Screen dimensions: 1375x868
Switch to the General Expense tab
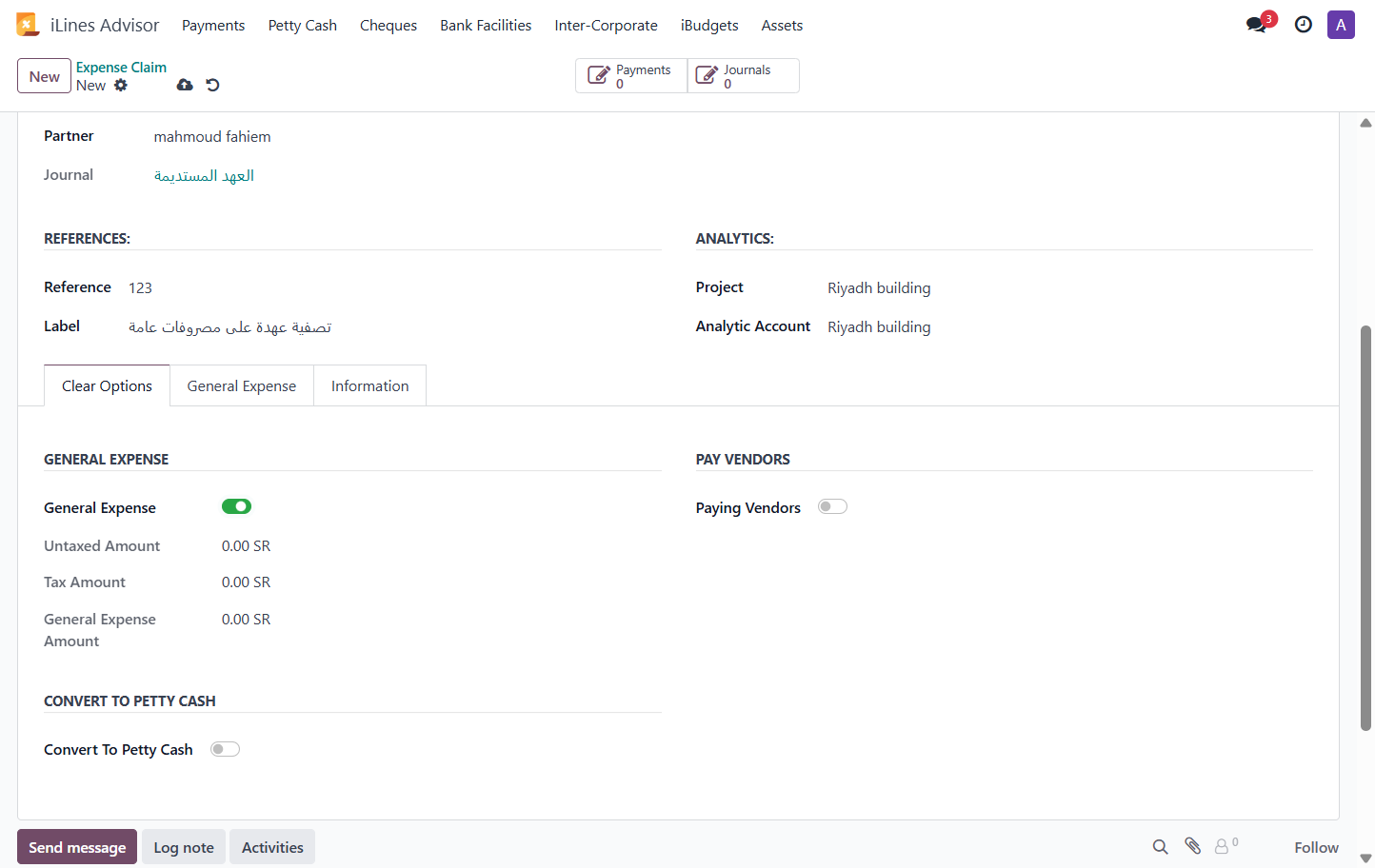point(242,385)
